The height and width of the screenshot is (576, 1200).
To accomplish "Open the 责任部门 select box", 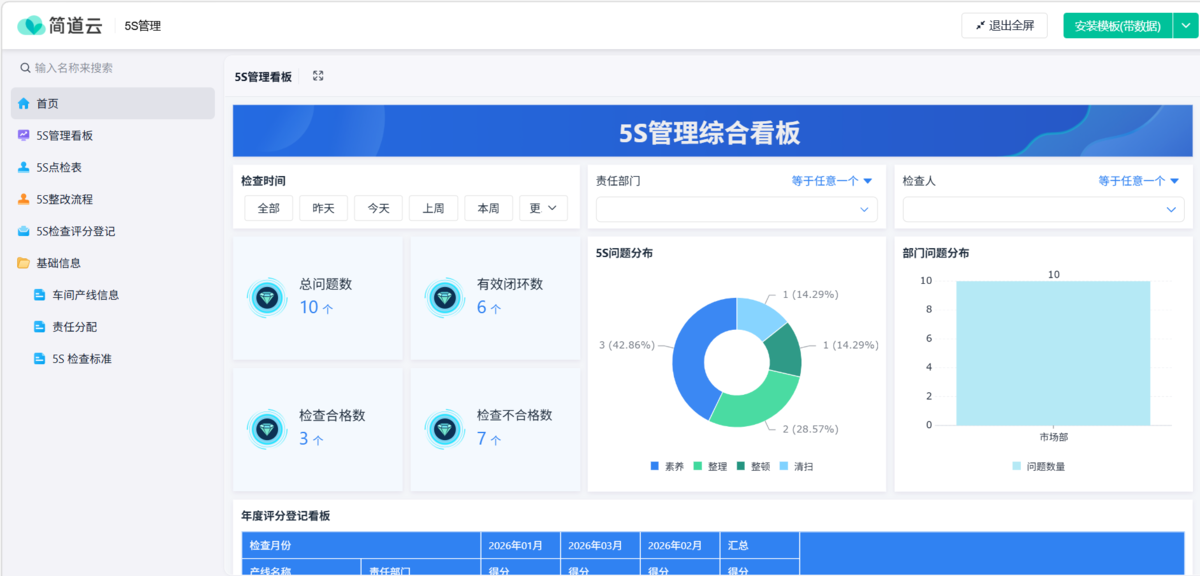I will (x=737, y=209).
